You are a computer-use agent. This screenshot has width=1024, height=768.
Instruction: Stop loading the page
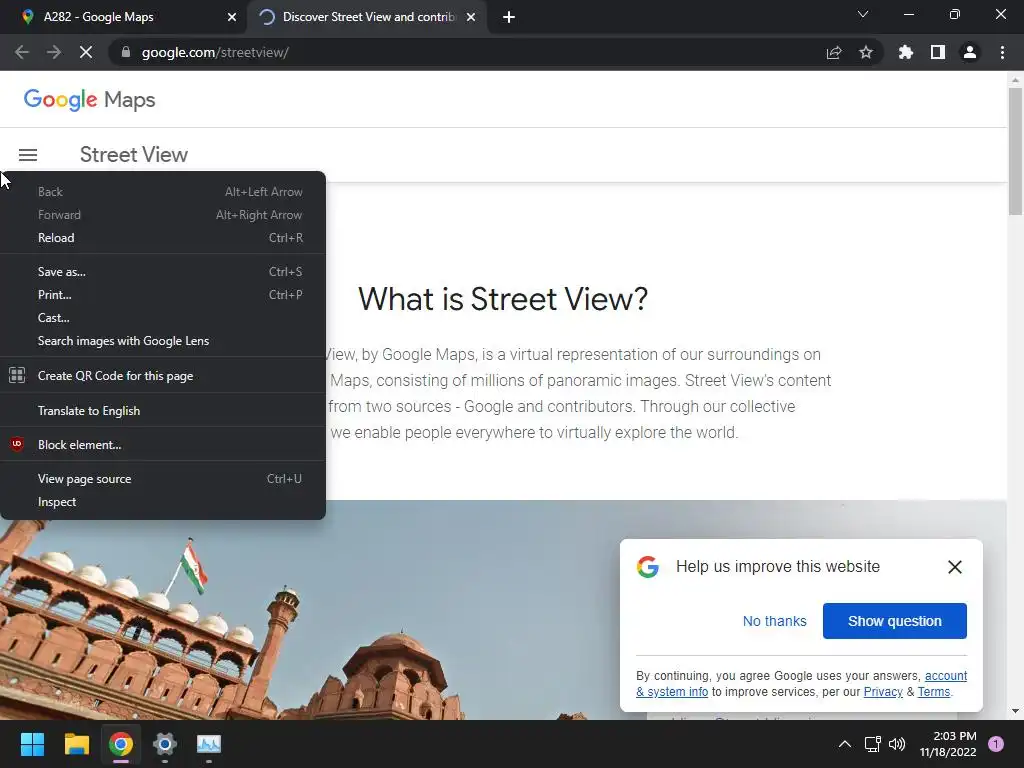tap(86, 52)
